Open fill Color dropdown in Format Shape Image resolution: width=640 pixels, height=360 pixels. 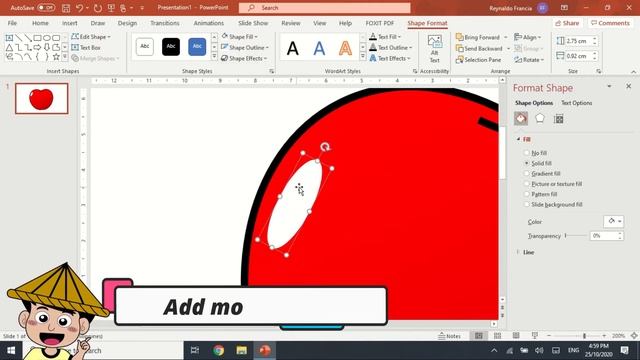pyautogui.click(x=613, y=221)
